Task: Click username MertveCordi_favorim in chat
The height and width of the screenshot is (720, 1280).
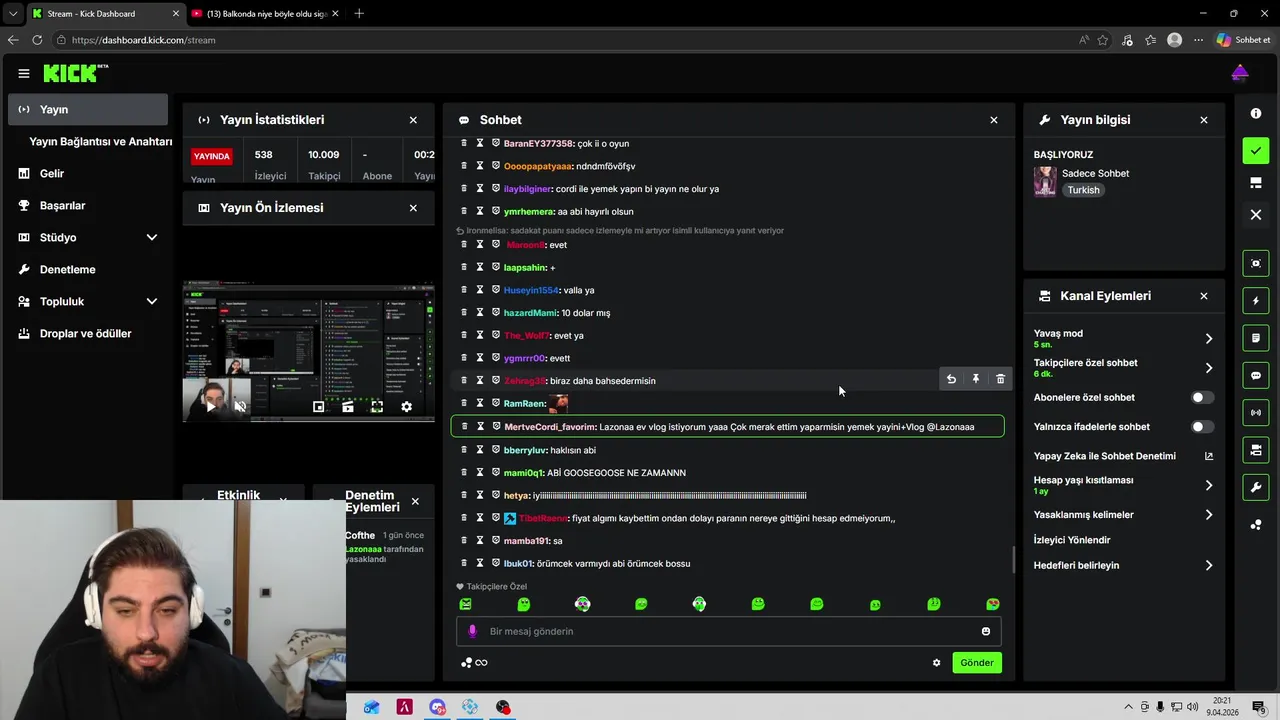Action: click(550, 427)
